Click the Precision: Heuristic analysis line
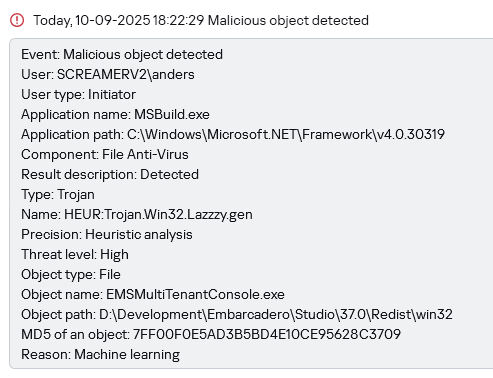The image size is (493, 378). pyautogui.click(x=107, y=234)
